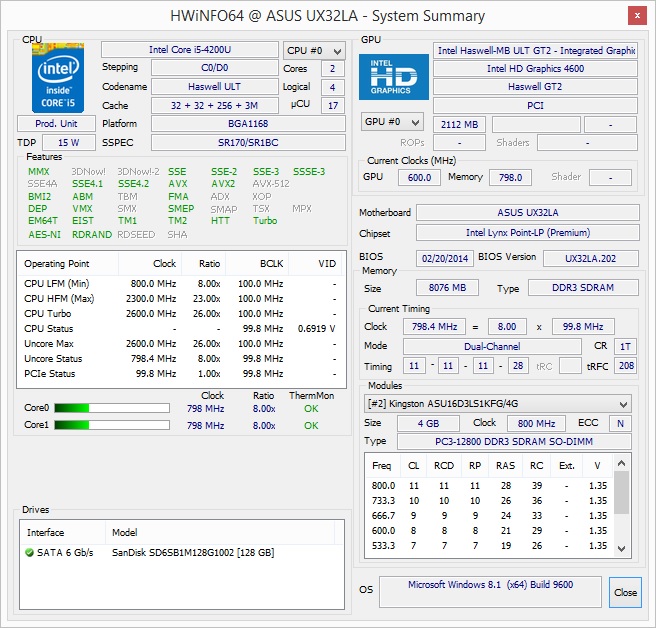Image resolution: width=656 pixels, height=628 pixels.
Task: Click the Intel HD Graphics logo
Action: pos(394,77)
